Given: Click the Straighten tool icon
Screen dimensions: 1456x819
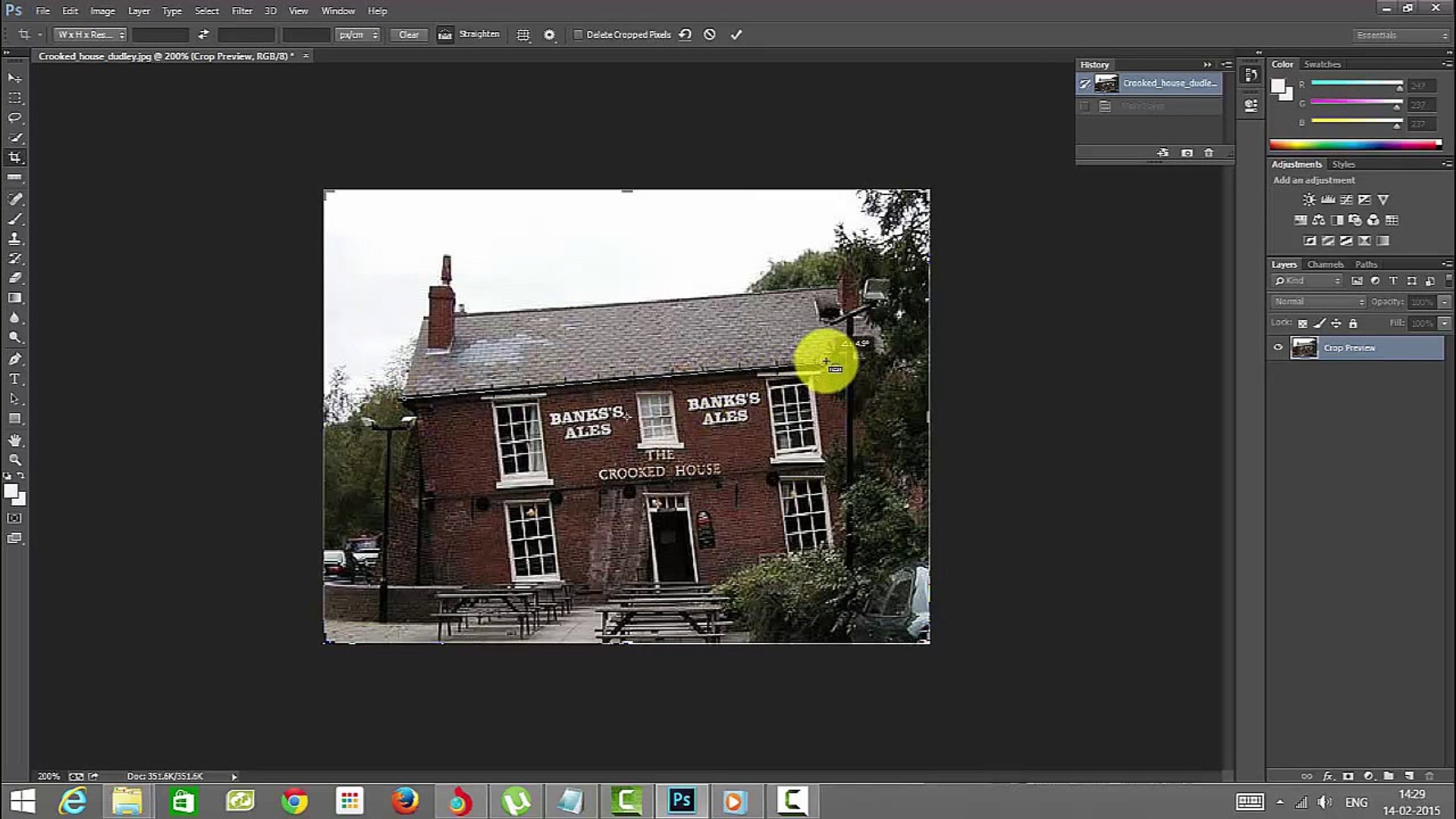Looking at the screenshot, I should (x=445, y=35).
